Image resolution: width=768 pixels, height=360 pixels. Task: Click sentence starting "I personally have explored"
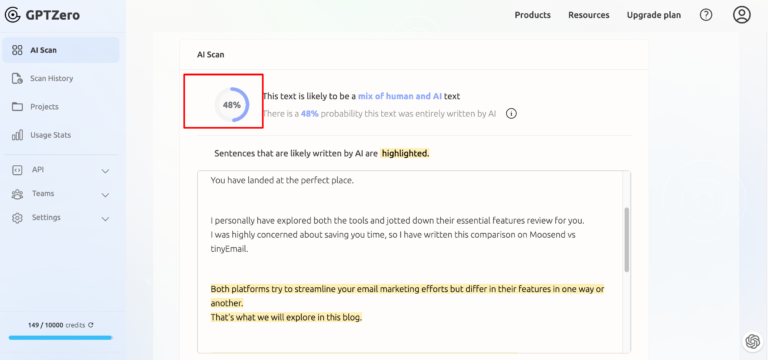(x=398, y=221)
